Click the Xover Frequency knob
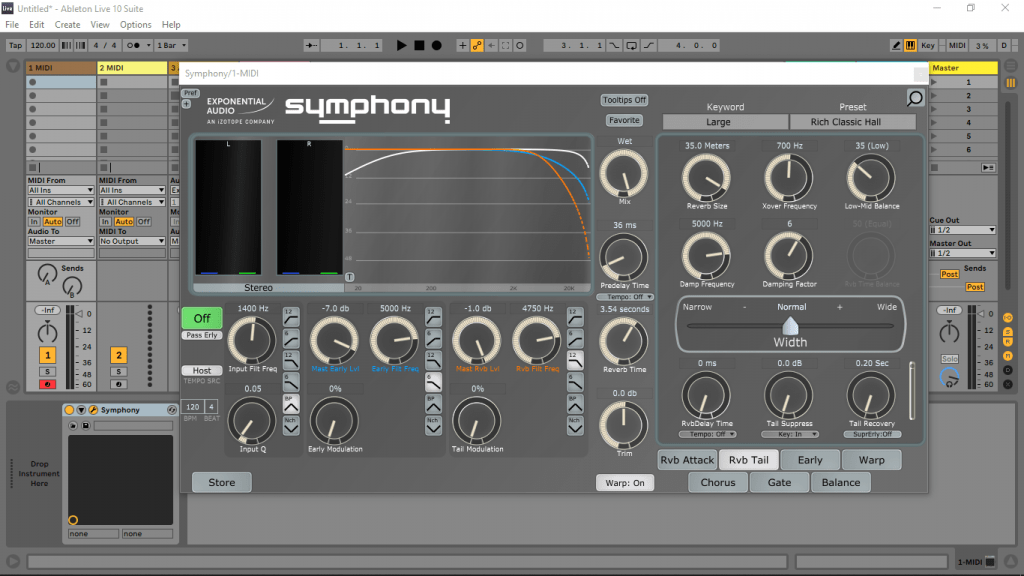Screen dimensions: 1024x576 (x=789, y=178)
